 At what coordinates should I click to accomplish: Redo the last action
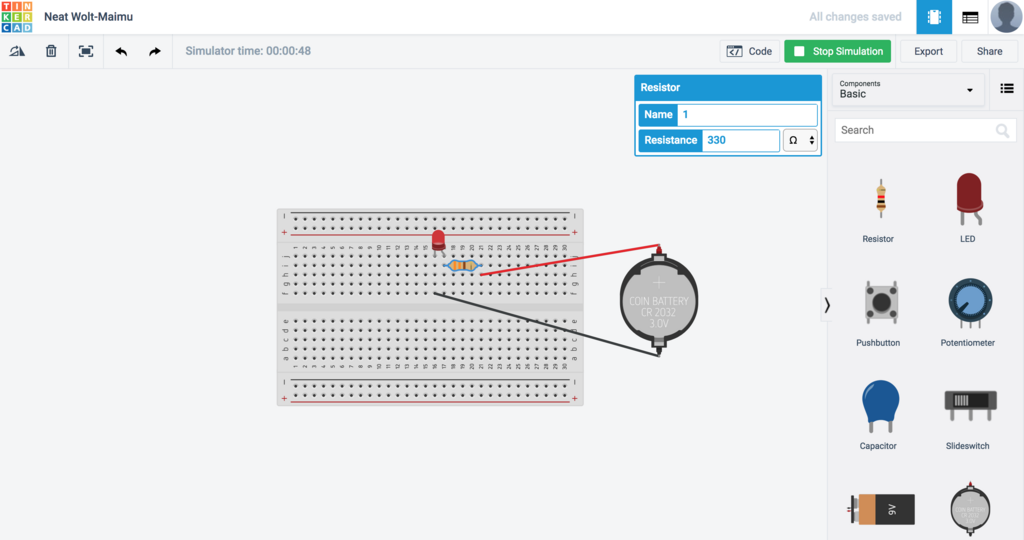[x=155, y=52]
